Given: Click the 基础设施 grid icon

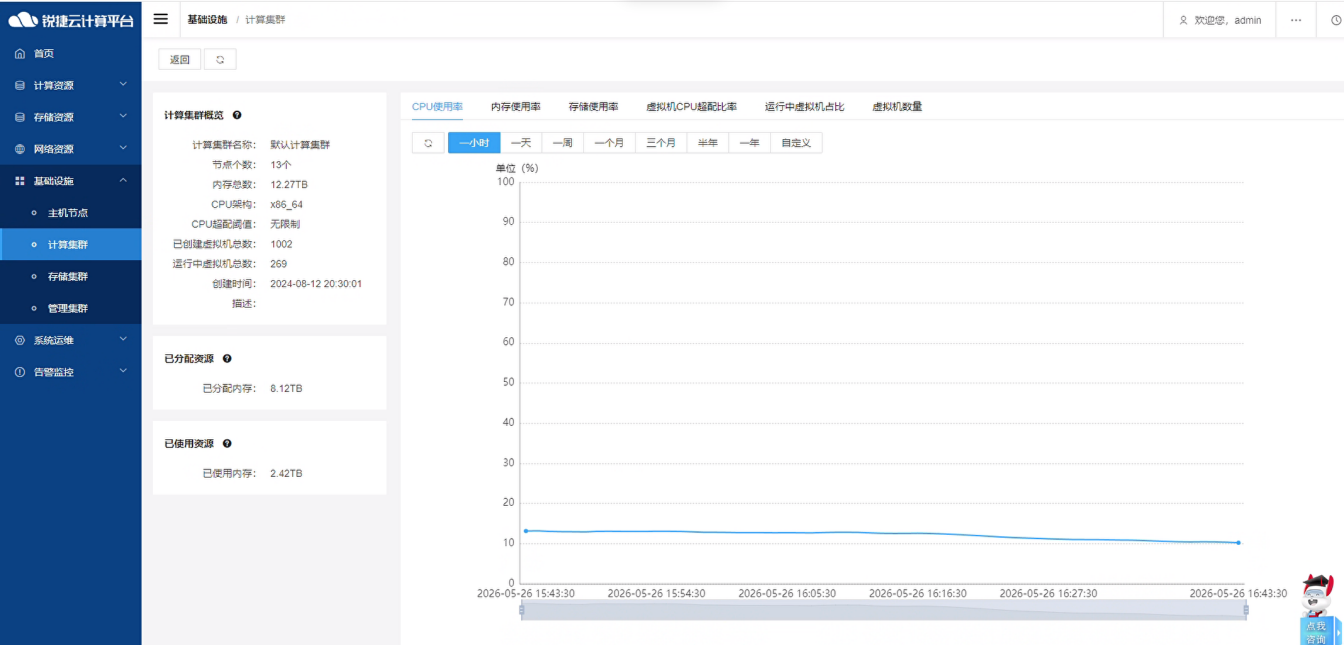Looking at the screenshot, I should pyautogui.click(x=20, y=181).
